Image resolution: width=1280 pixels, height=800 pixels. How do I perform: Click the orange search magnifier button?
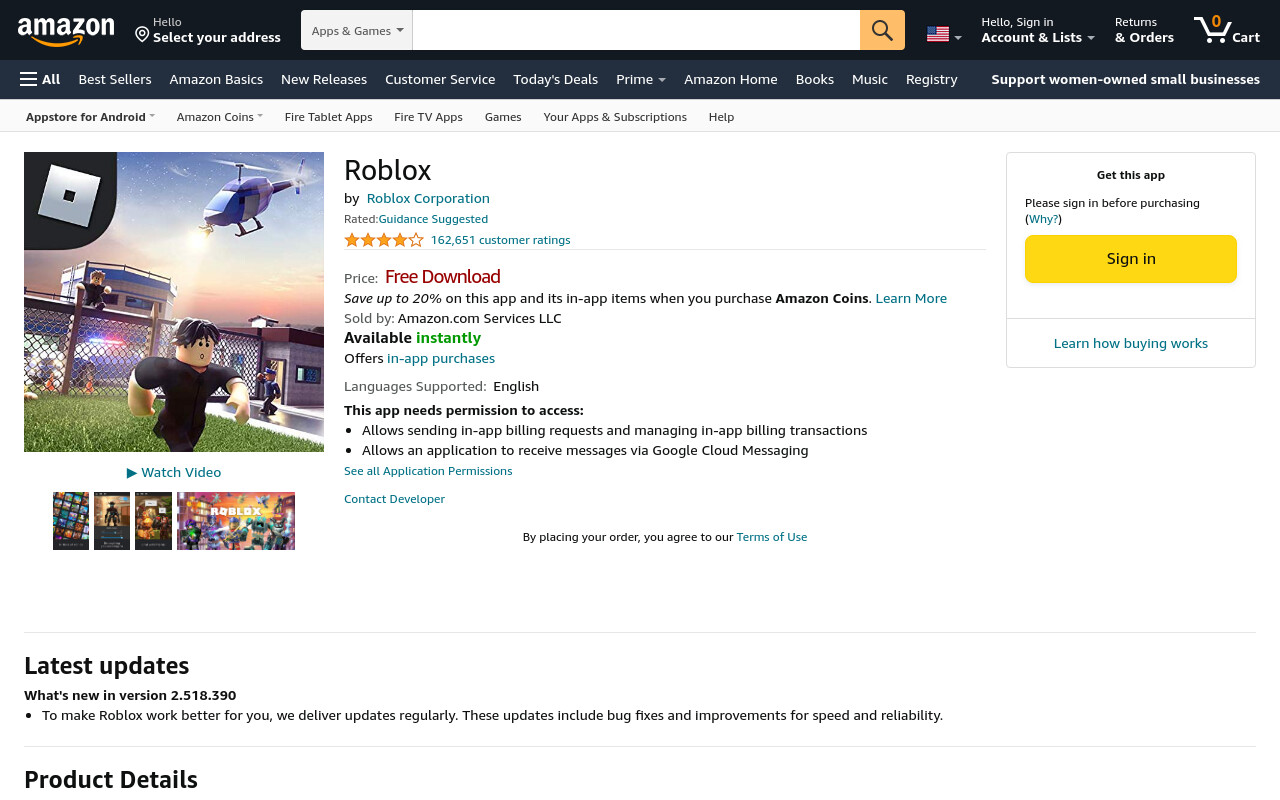pos(882,30)
